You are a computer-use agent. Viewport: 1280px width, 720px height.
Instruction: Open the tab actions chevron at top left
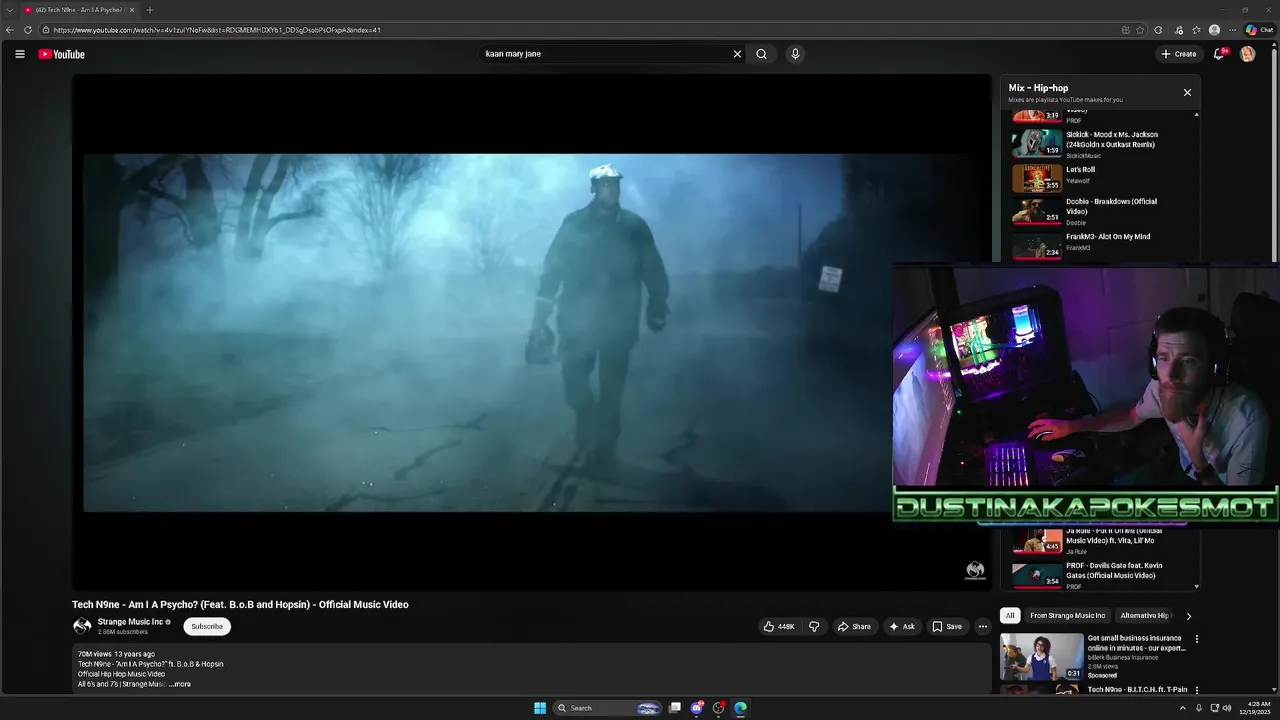9,10
